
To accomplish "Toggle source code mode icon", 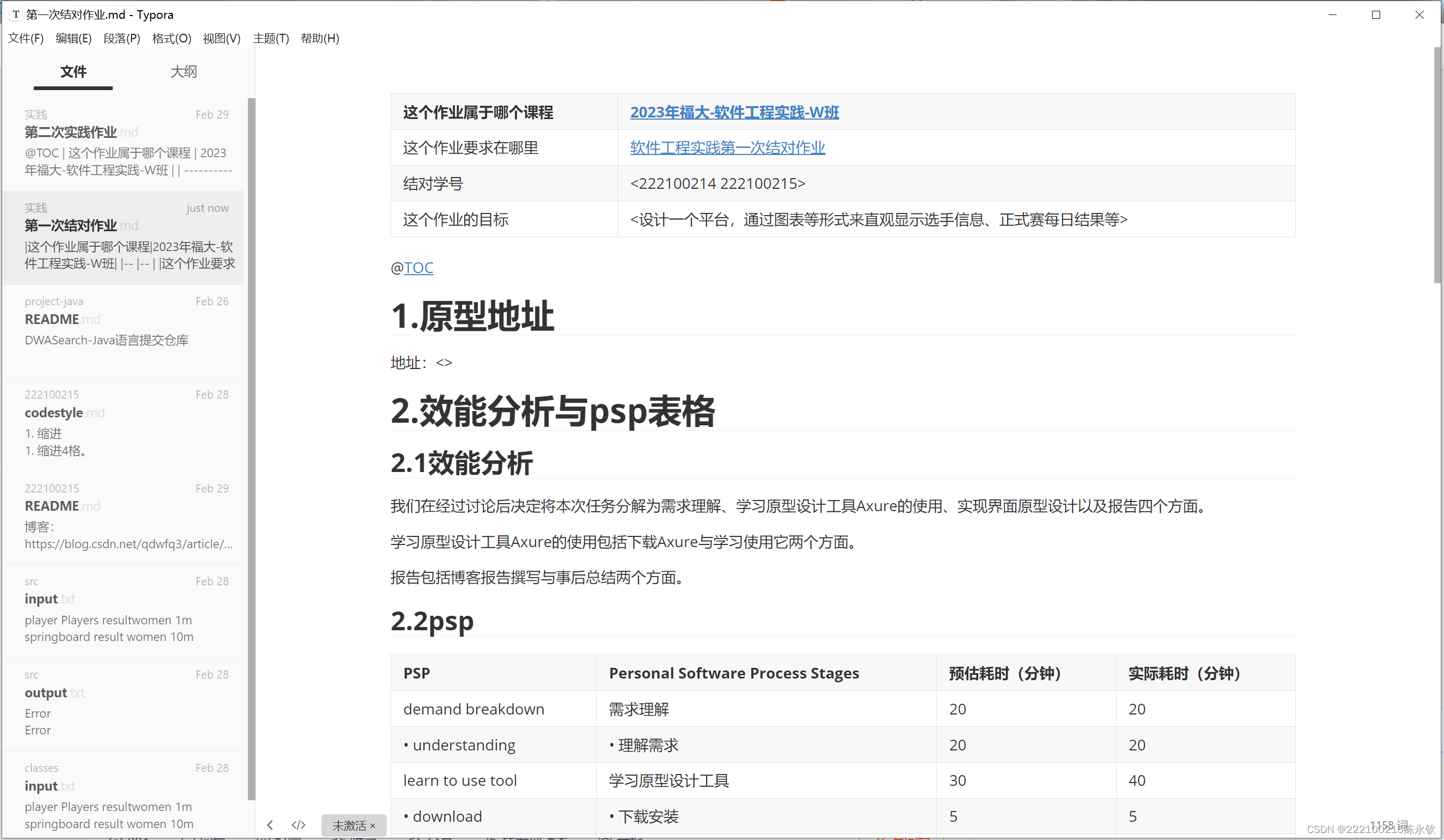I will (298, 825).
